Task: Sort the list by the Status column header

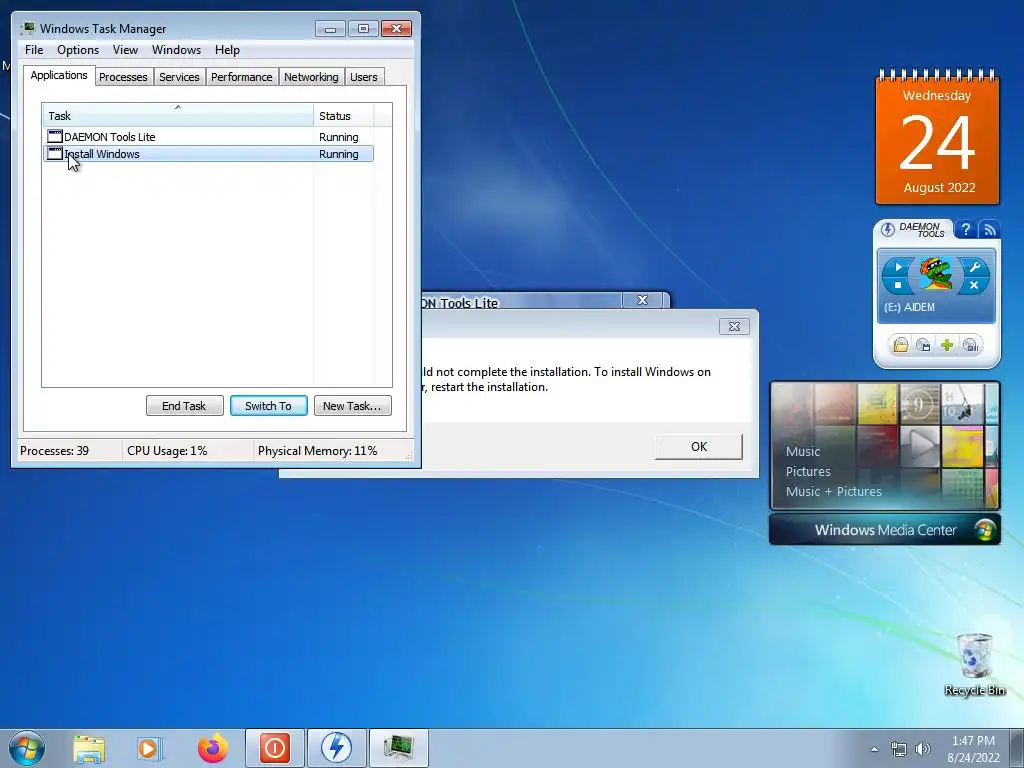Action: click(344, 116)
